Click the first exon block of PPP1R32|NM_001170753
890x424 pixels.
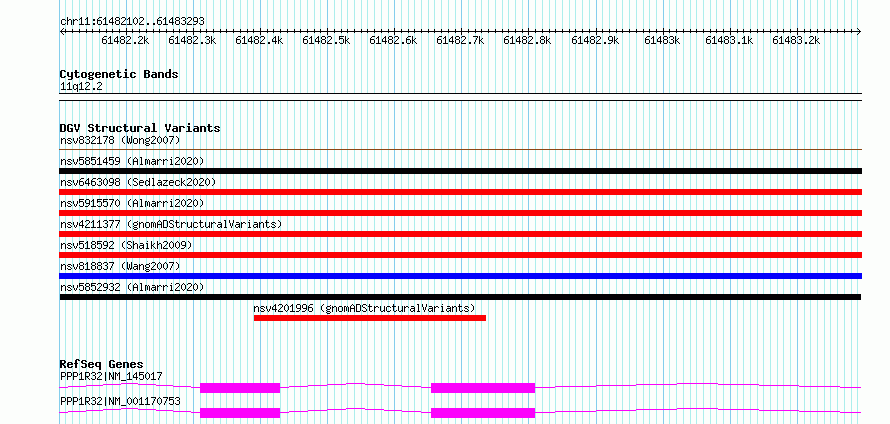click(x=240, y=413)
